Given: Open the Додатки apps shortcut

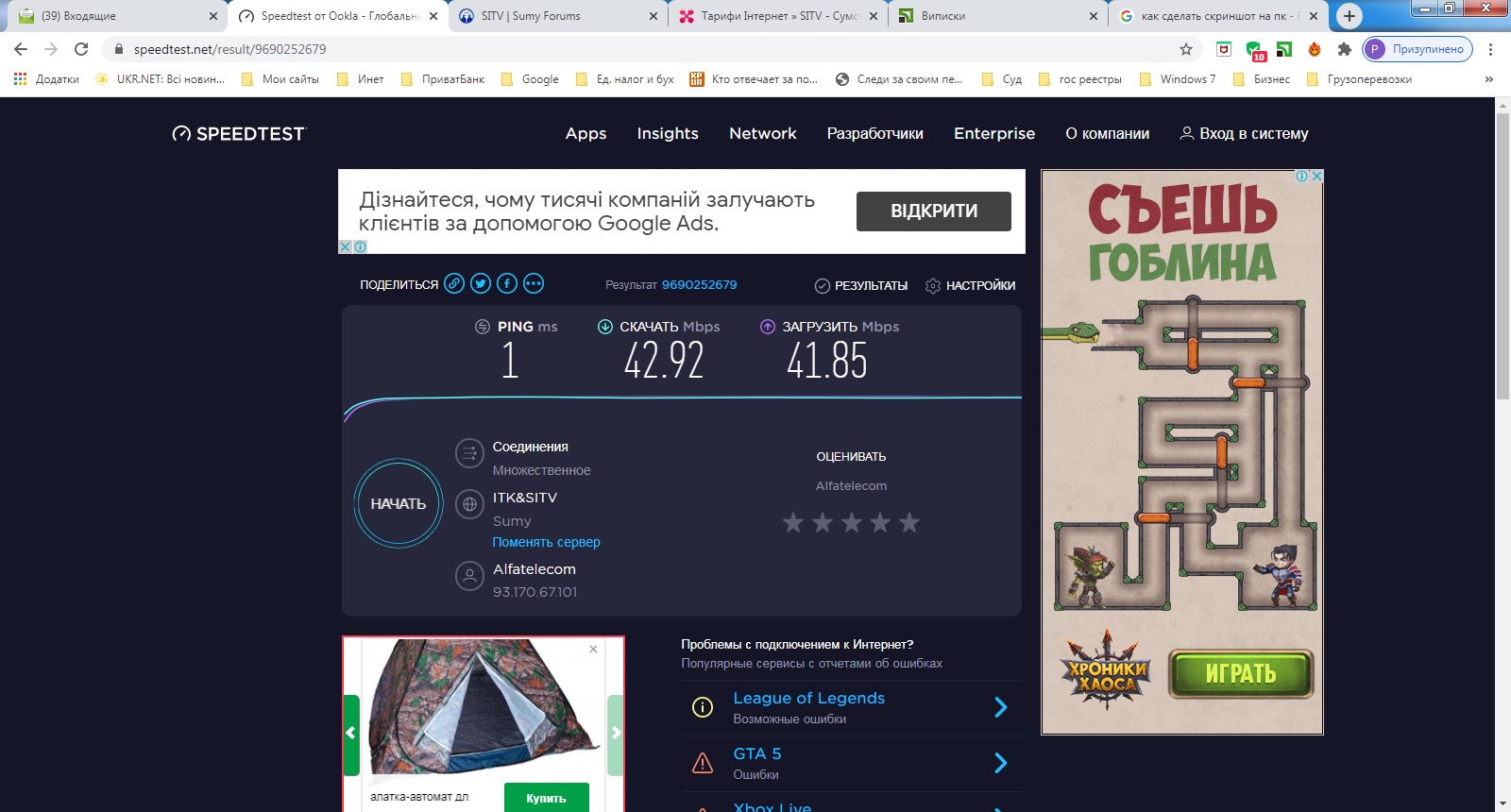Looking at the screenshot, I should tap(46, 79).
